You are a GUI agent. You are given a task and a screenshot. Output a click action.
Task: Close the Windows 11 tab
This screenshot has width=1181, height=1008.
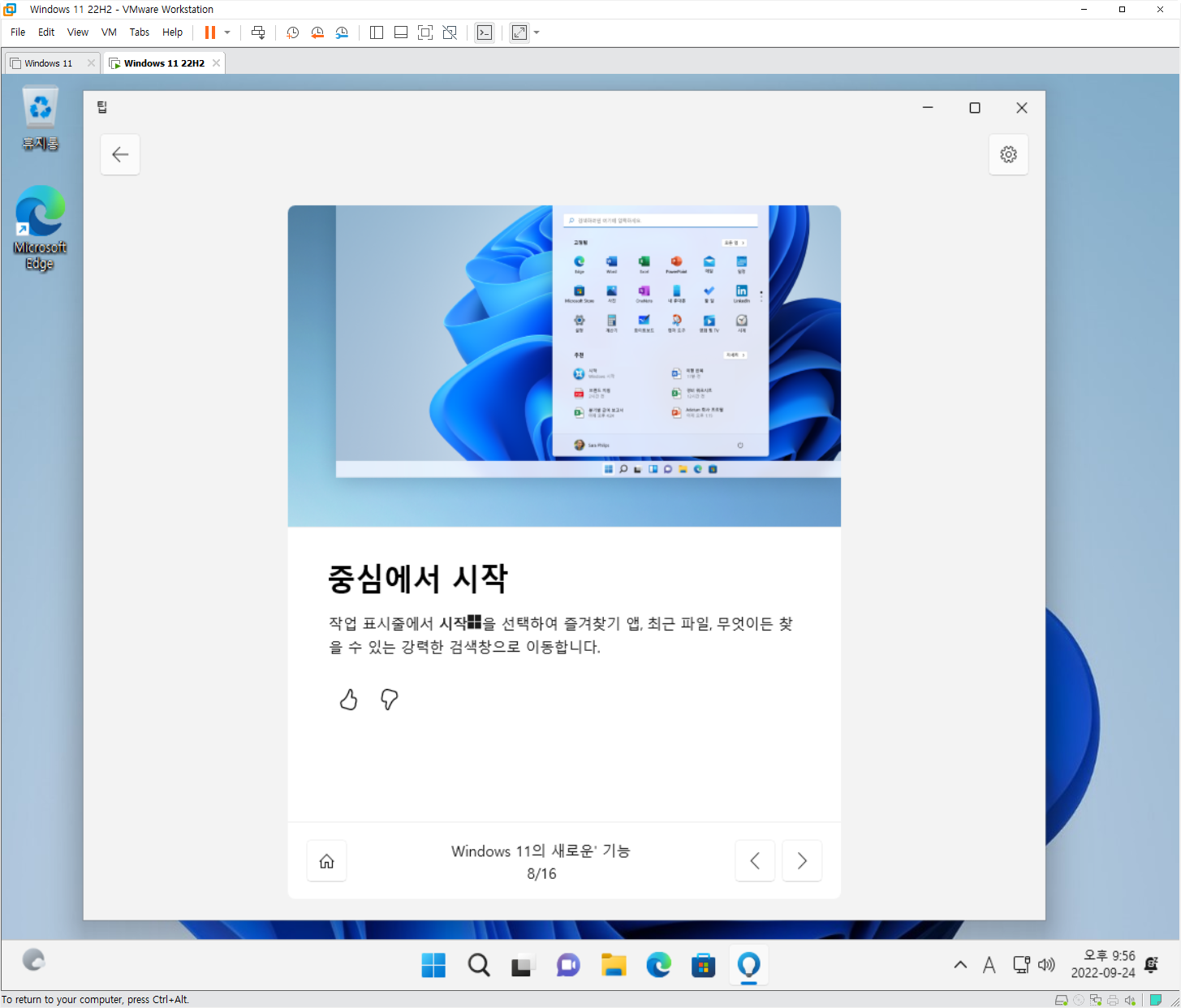[91, 63]
